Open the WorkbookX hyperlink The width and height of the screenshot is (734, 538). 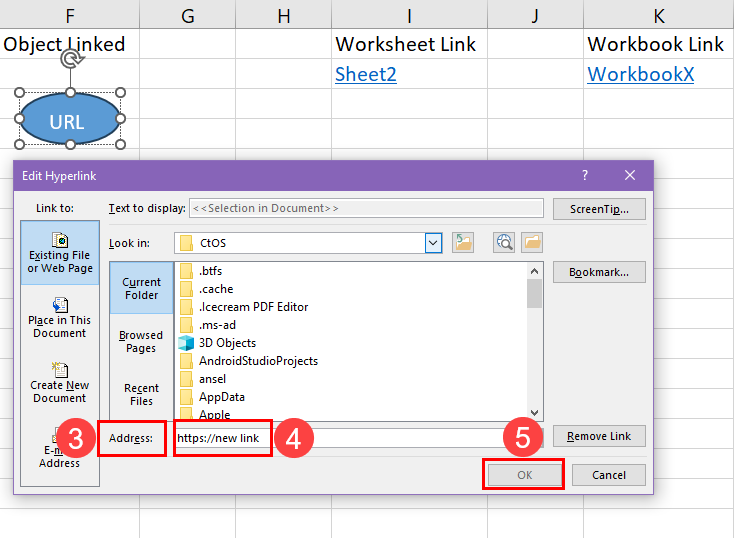pos(641,74)
